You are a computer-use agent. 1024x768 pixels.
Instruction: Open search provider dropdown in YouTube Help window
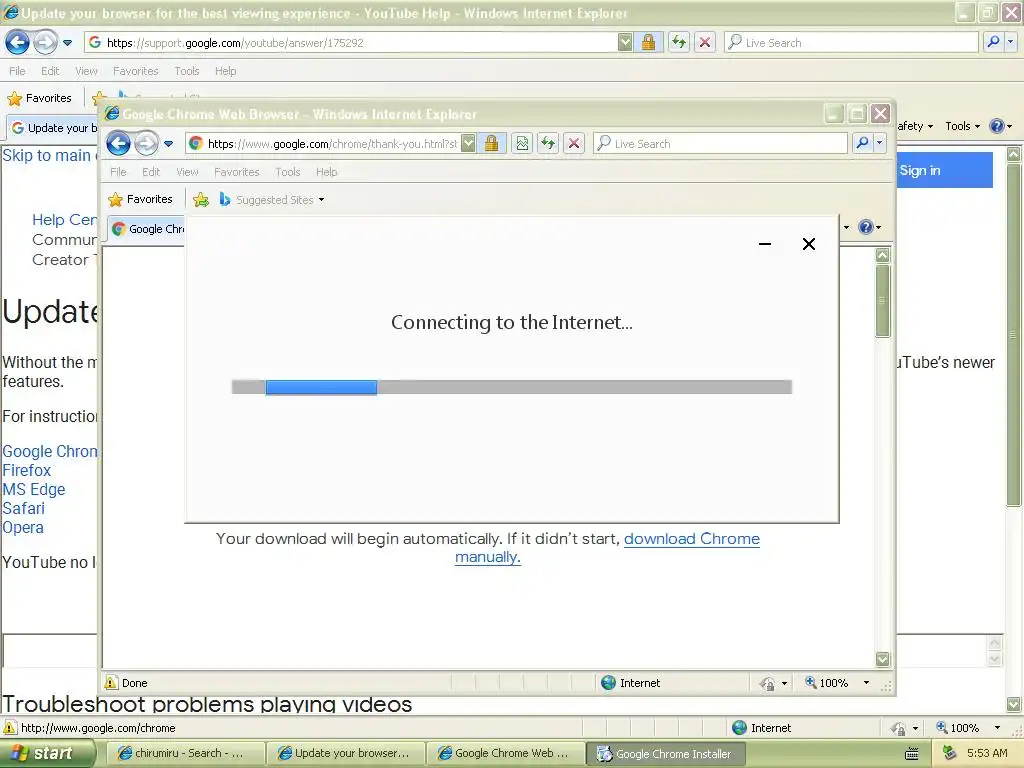[1010, 42]
